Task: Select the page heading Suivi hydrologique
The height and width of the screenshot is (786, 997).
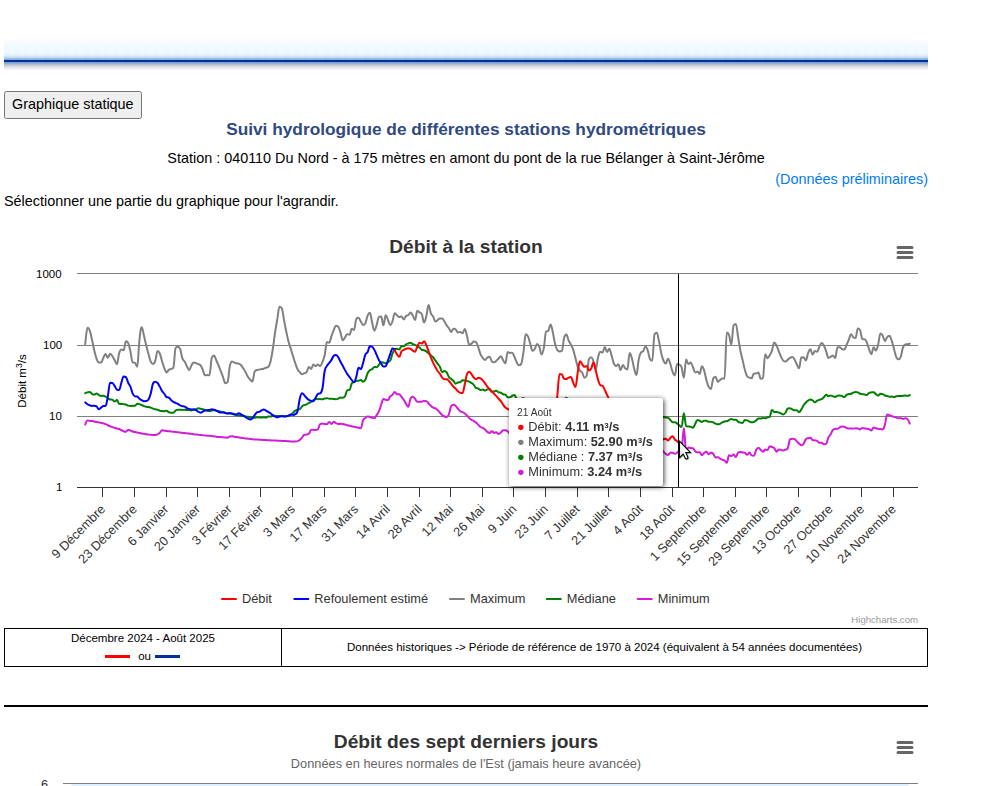Action: click(466, 130)
